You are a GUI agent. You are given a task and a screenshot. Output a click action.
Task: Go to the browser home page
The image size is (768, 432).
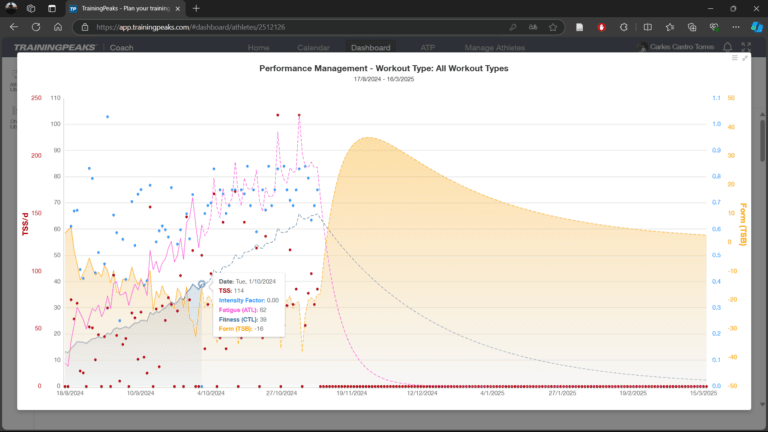(59, 27)
